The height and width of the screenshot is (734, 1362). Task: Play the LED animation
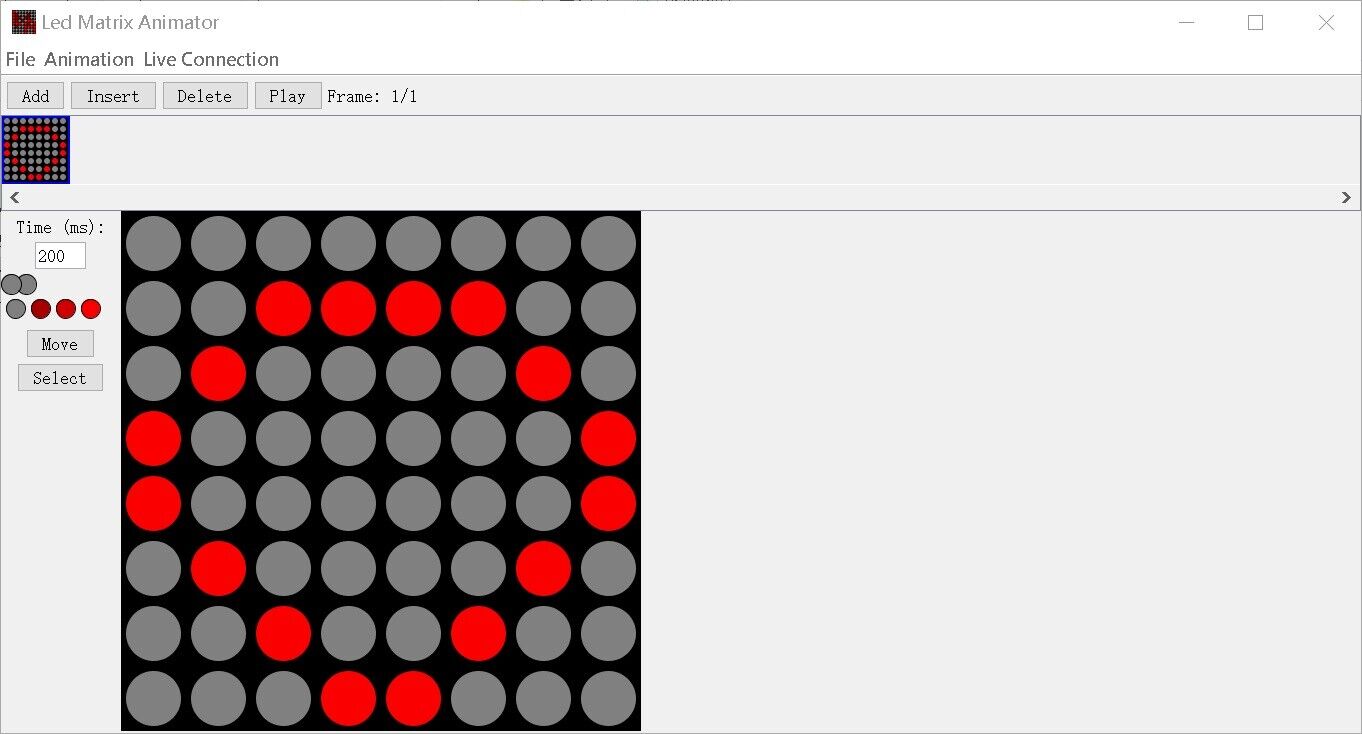287,96
